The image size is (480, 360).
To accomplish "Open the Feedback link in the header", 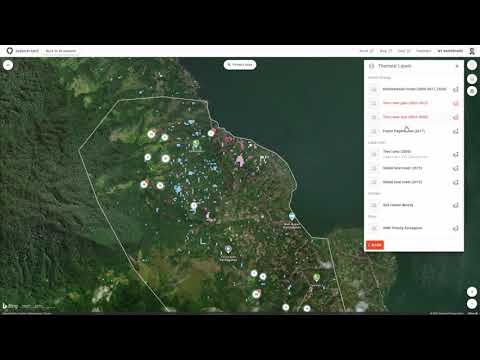I will (424, 51).
